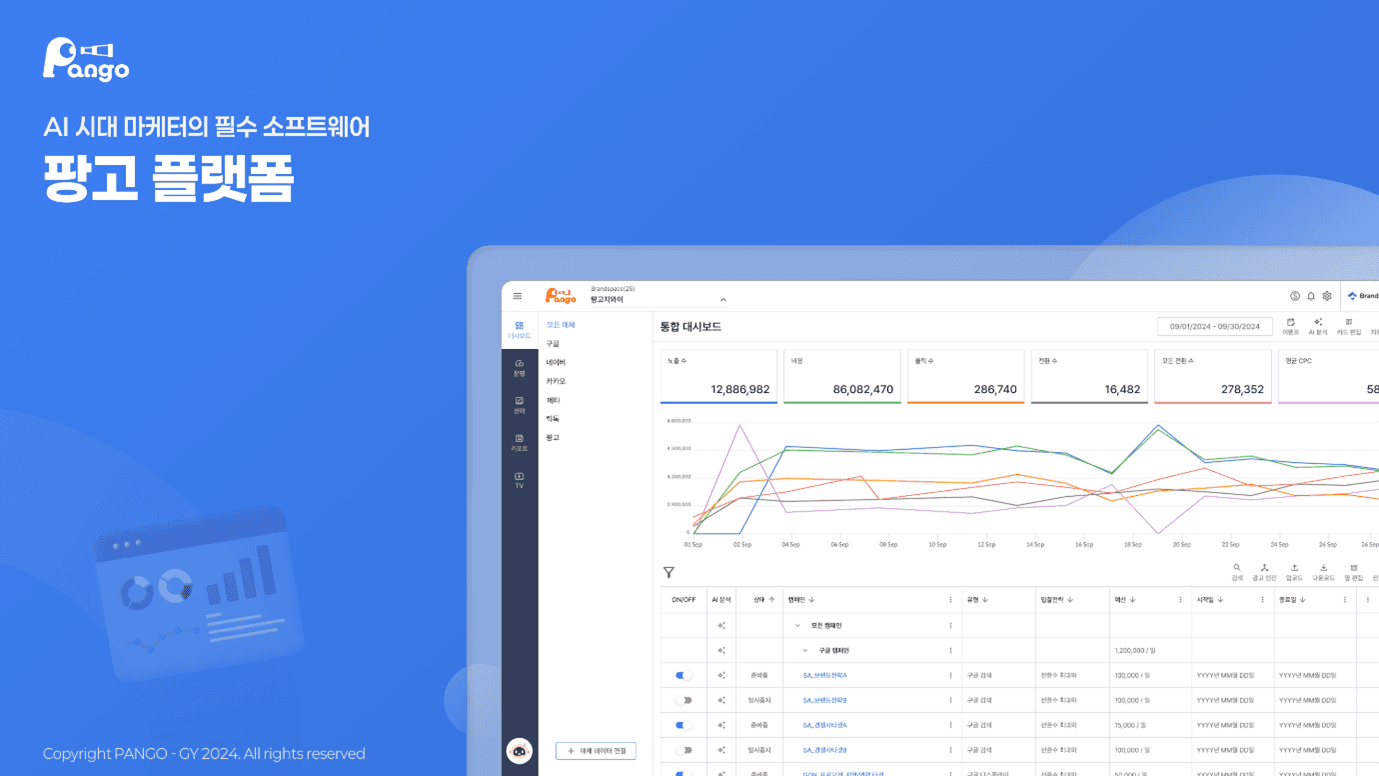This screenshot has height=776, width=1379.
Task: Open notifications bell icon
Action: (1311, 296)
